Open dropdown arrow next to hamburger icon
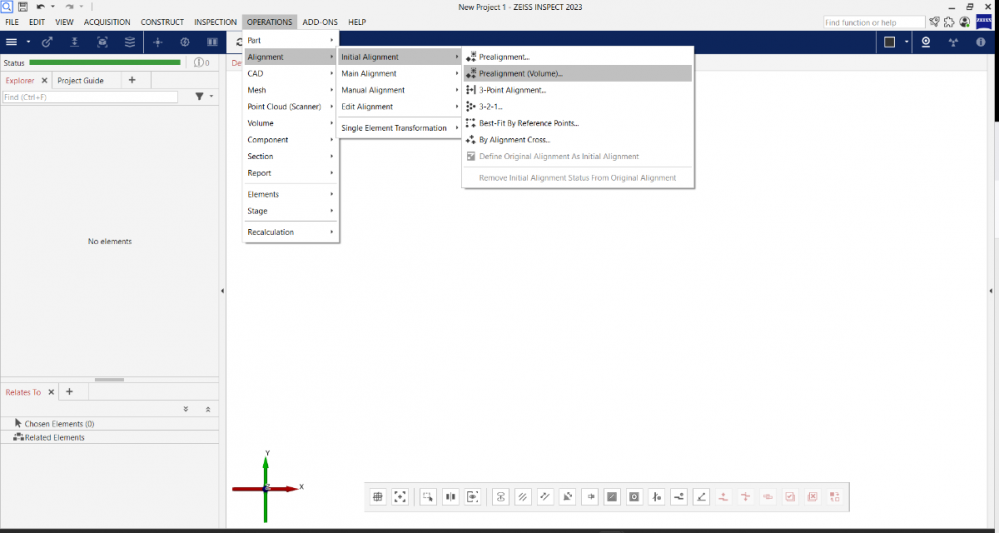 point(28,42)
